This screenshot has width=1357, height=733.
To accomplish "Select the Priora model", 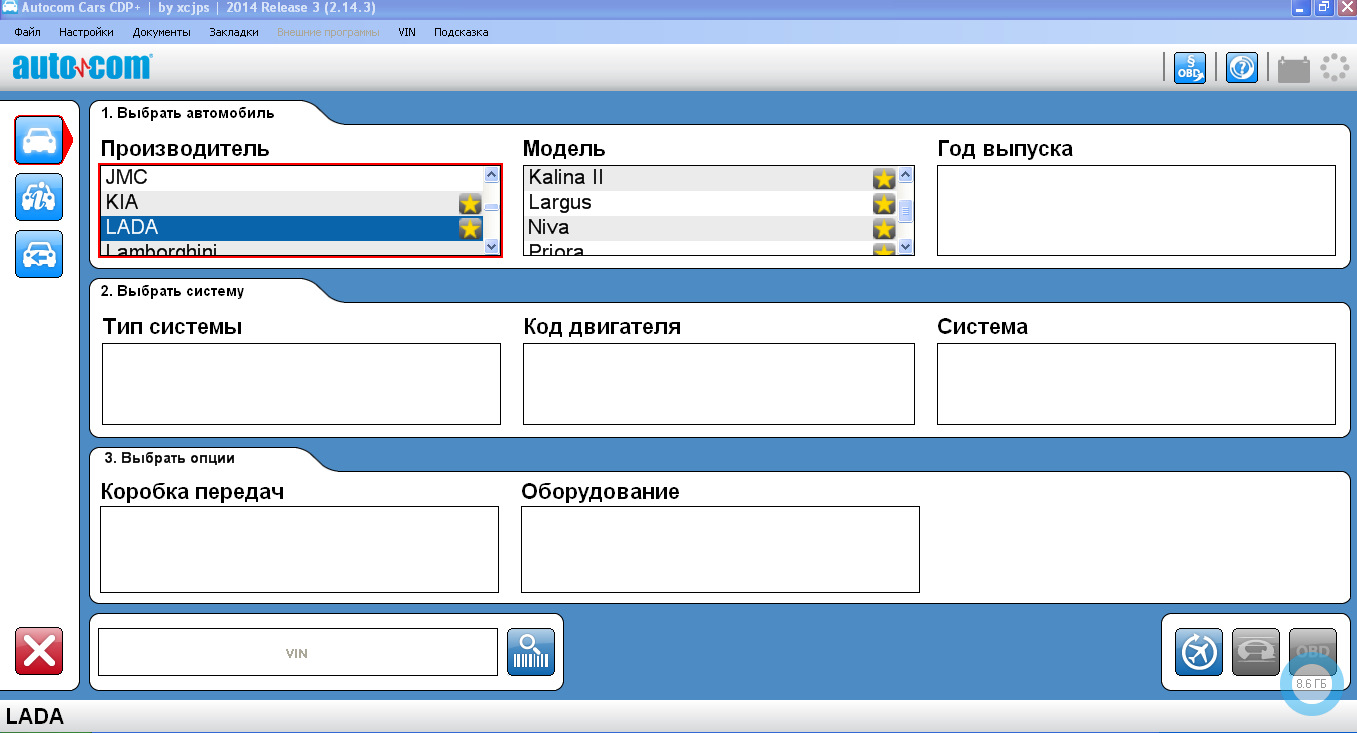I will click(710, 248).
